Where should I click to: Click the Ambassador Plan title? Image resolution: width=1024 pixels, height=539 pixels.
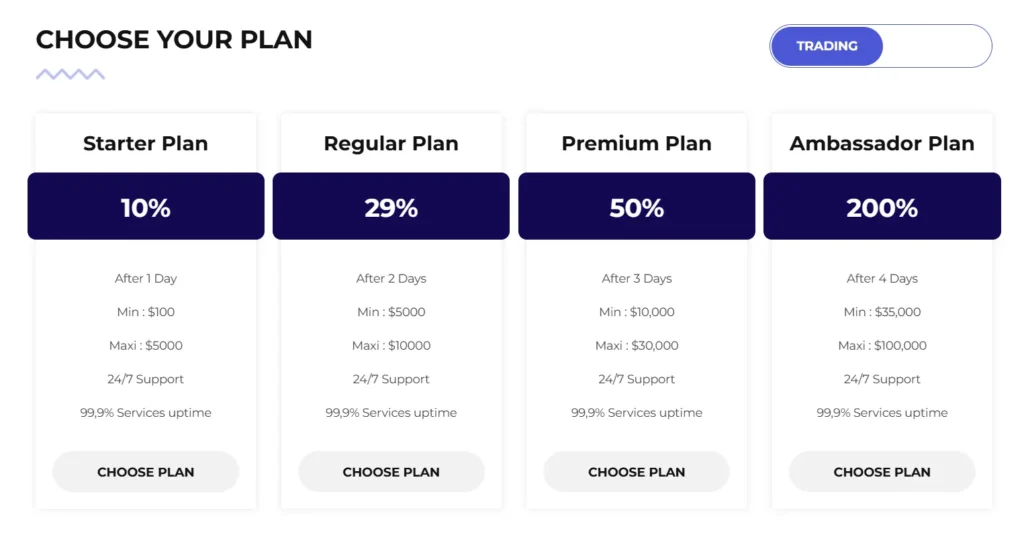pos(882,143)
